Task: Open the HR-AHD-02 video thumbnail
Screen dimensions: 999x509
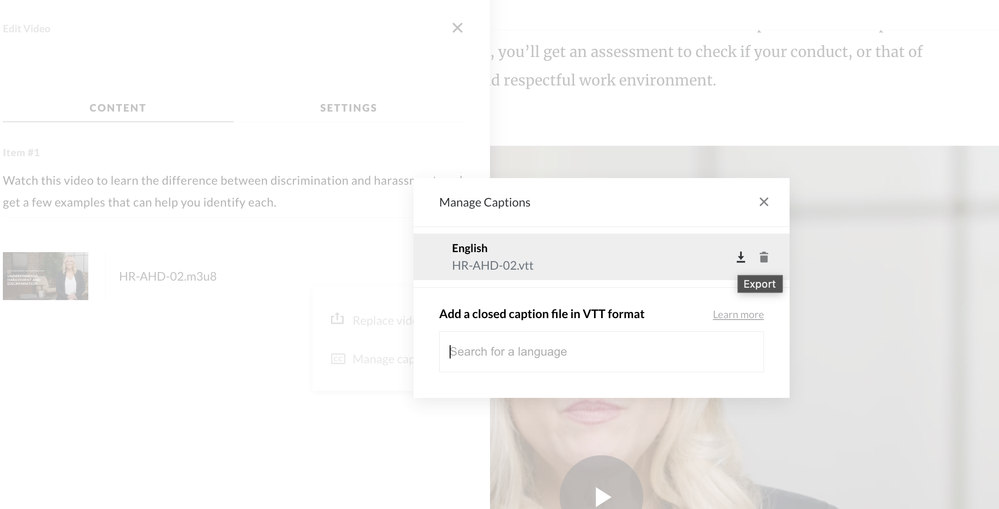Action: (45, 276)
